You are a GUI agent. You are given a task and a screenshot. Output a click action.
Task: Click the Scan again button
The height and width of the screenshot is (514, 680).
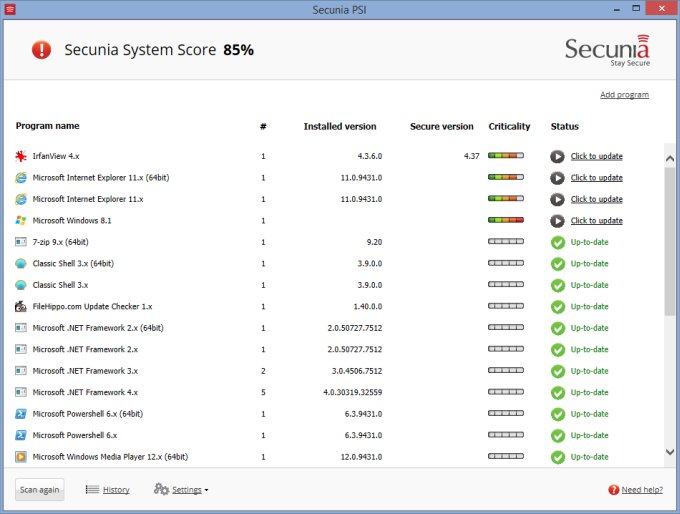coord(40,490)
